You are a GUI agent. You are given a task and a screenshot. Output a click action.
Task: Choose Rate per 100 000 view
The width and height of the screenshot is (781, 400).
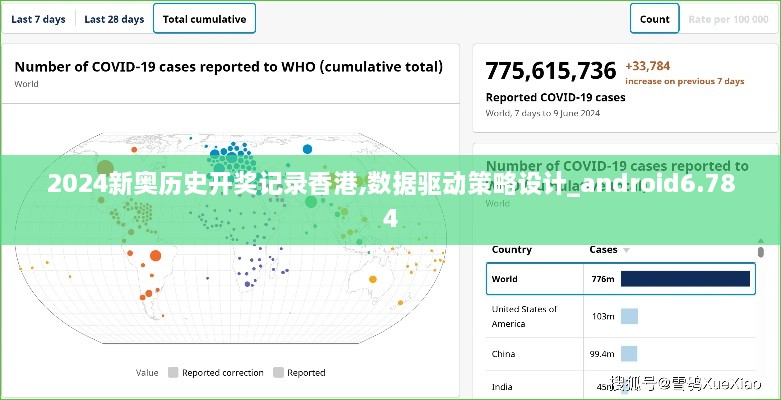(x=728, y=19)
